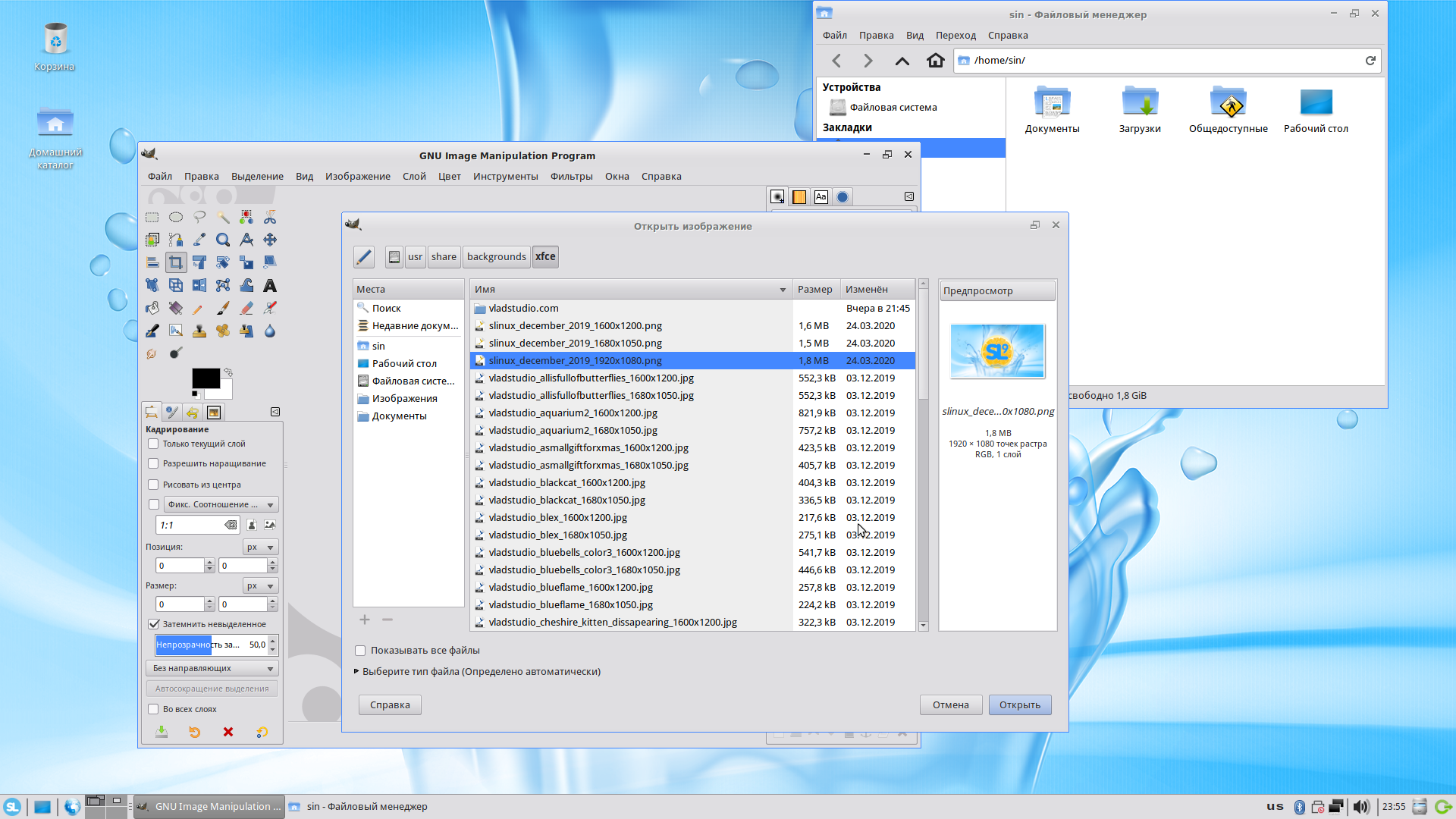This screenshot has height=819, width=1456.
Task: Open the 'Фильтры' menu
Action: coord(571,177)
